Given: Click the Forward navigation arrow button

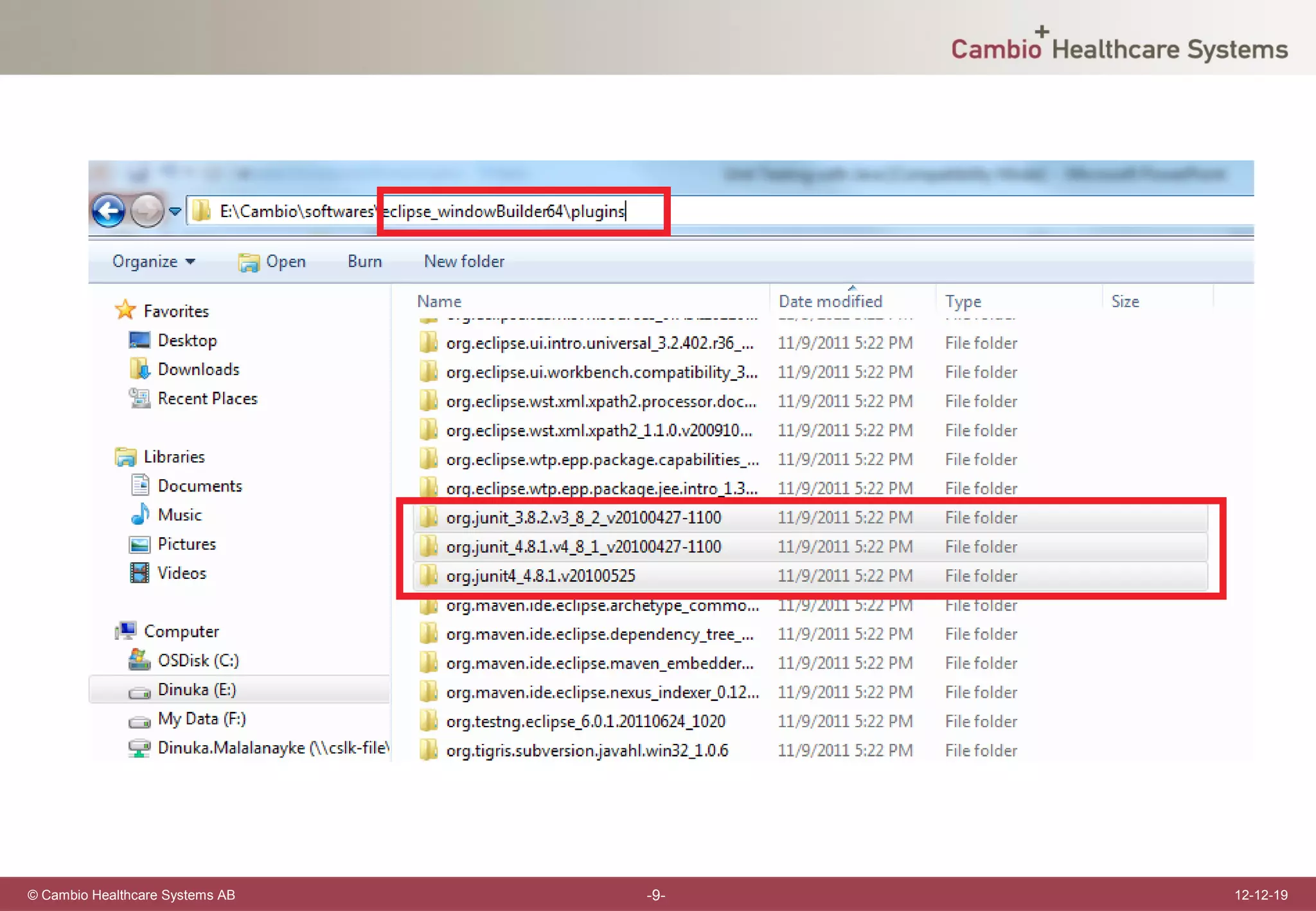Looking at the screenshot, I should pos(147,211).
